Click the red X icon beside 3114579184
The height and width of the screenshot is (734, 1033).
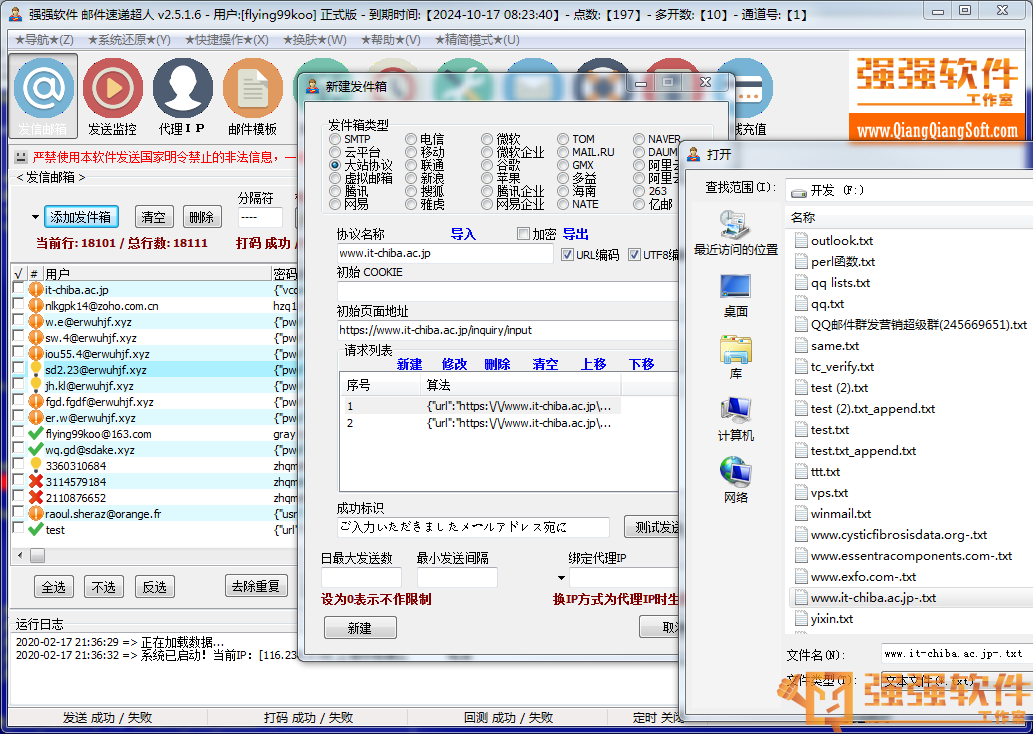pos(36,482)
